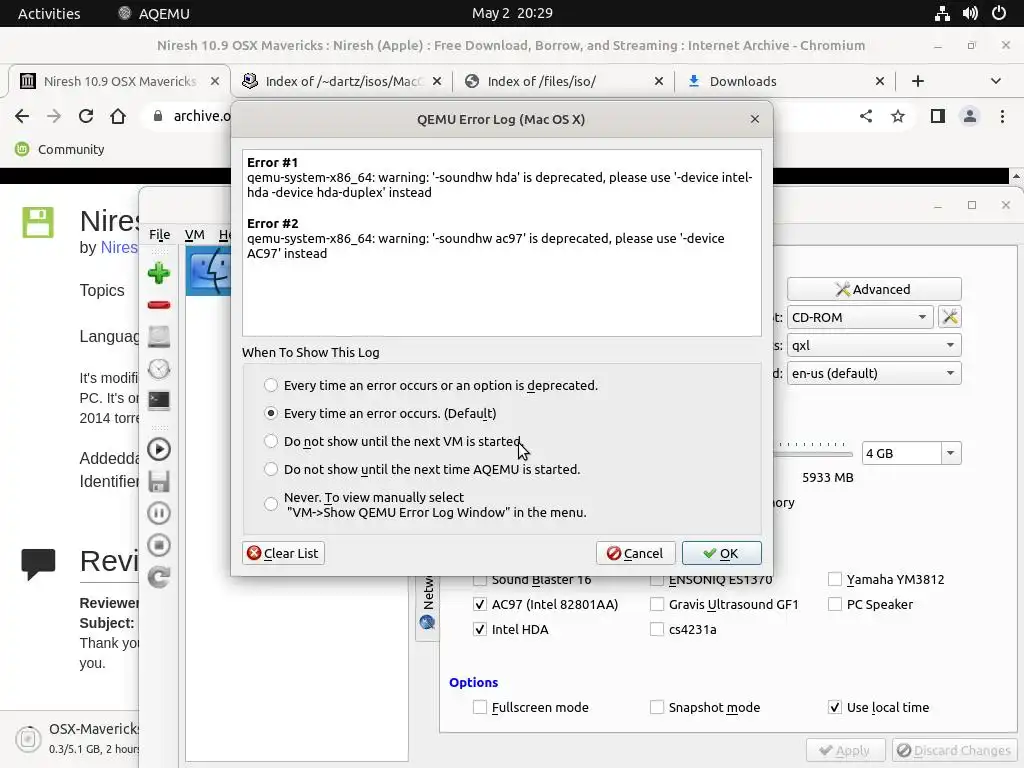
Task: Click the clock icon in AQEMU toolbar
Action: click(x=159, y=369)
